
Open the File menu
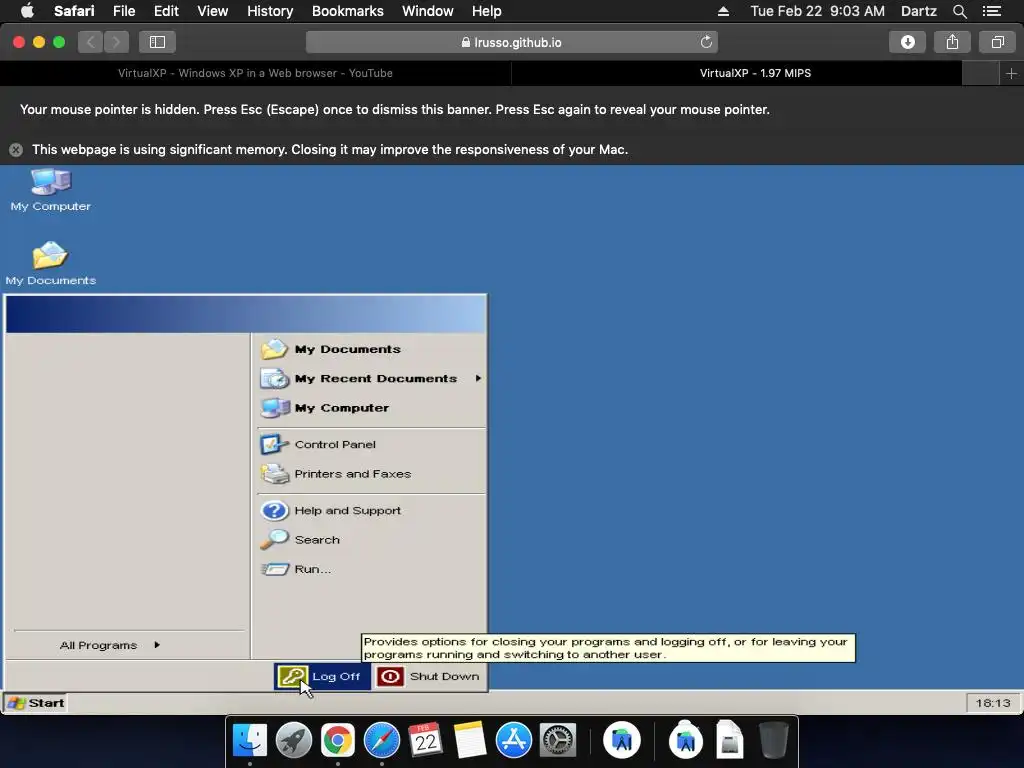pos(123,11)
